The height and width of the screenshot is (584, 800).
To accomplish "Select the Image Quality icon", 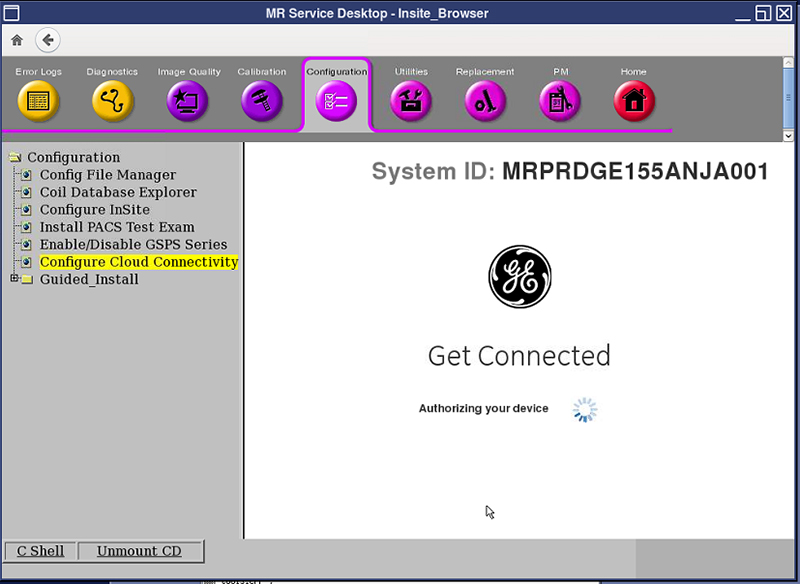I will pyautogui.click(x=188, y=101).
